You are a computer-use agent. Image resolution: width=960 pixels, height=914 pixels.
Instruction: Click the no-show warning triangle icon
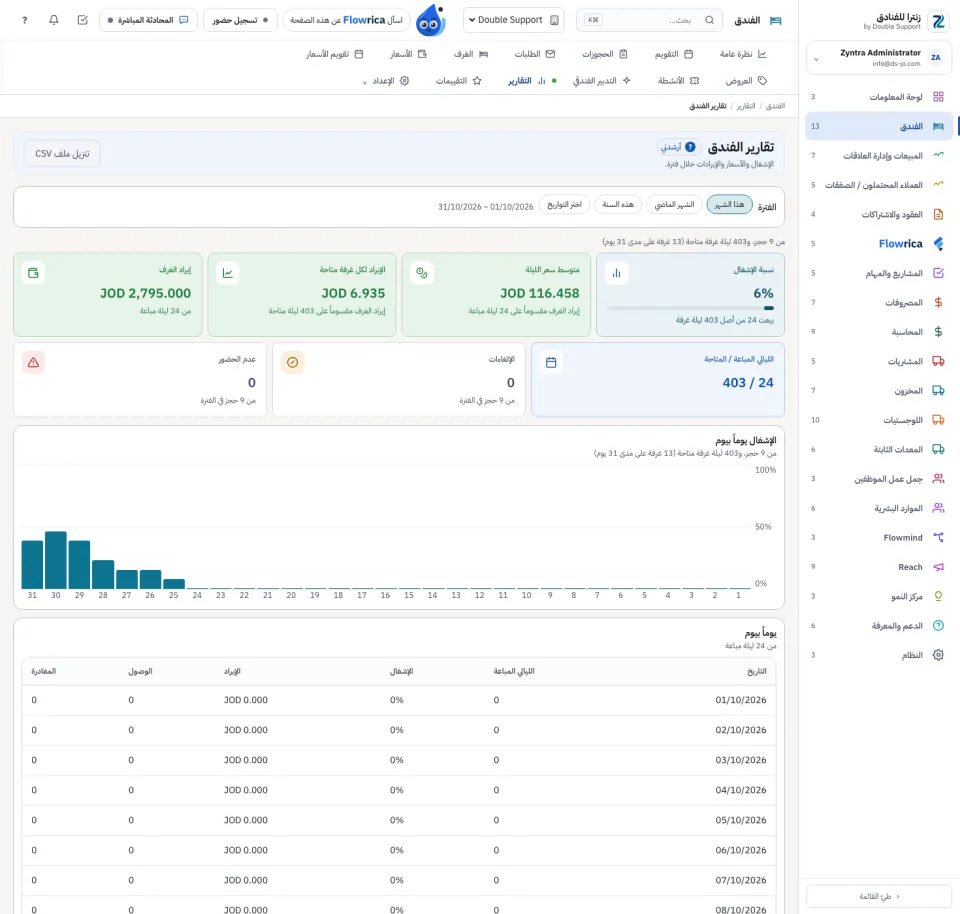[x=33, y=362]
